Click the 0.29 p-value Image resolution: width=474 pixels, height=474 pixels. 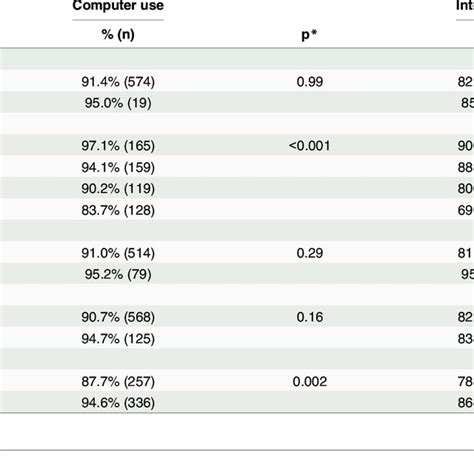click(310, 253)
